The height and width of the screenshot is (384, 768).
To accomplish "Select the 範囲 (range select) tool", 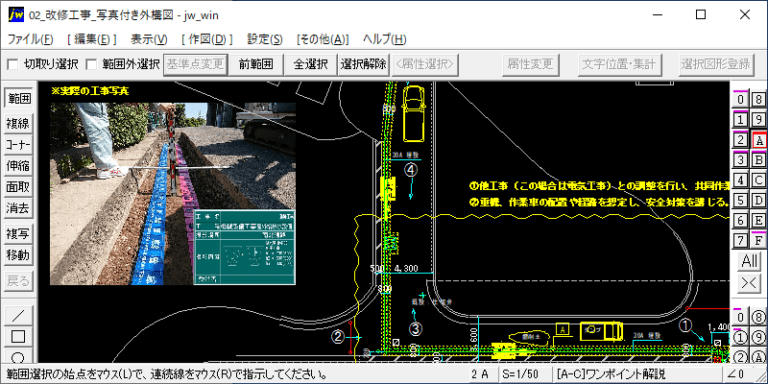I will [x=19, y=98].
